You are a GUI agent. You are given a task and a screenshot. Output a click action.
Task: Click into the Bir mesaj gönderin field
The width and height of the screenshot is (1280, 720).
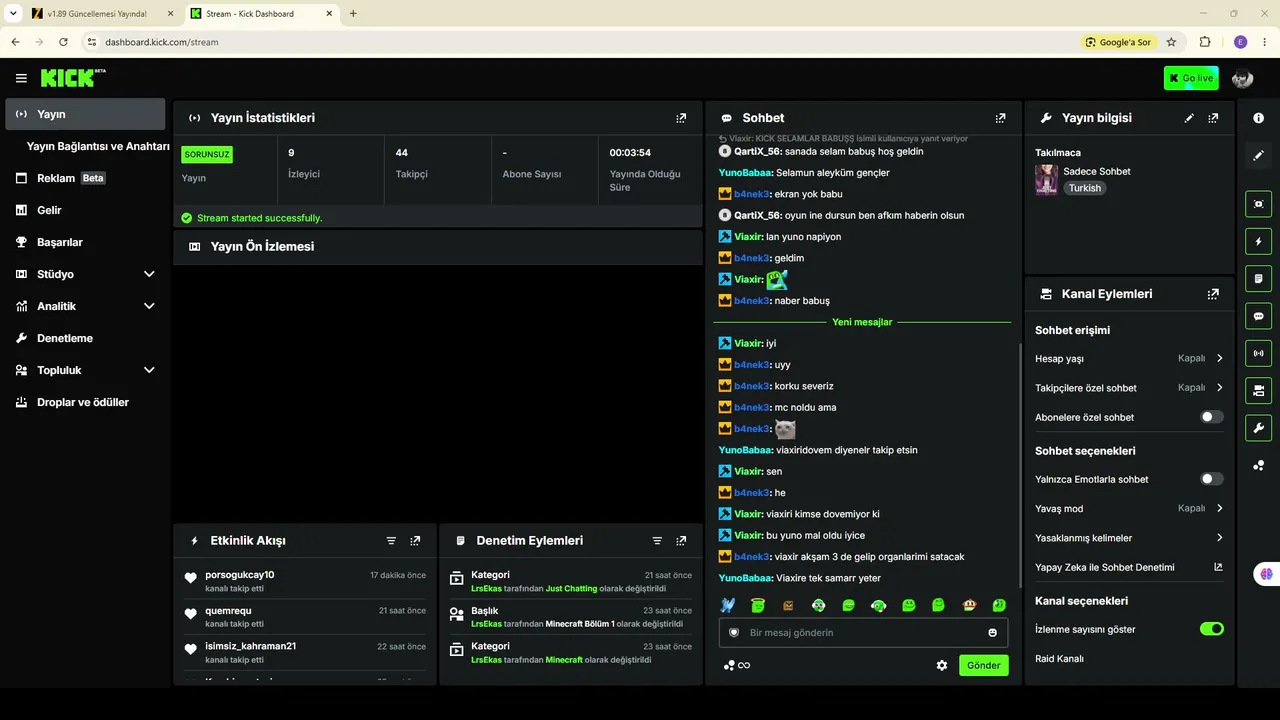863,633
